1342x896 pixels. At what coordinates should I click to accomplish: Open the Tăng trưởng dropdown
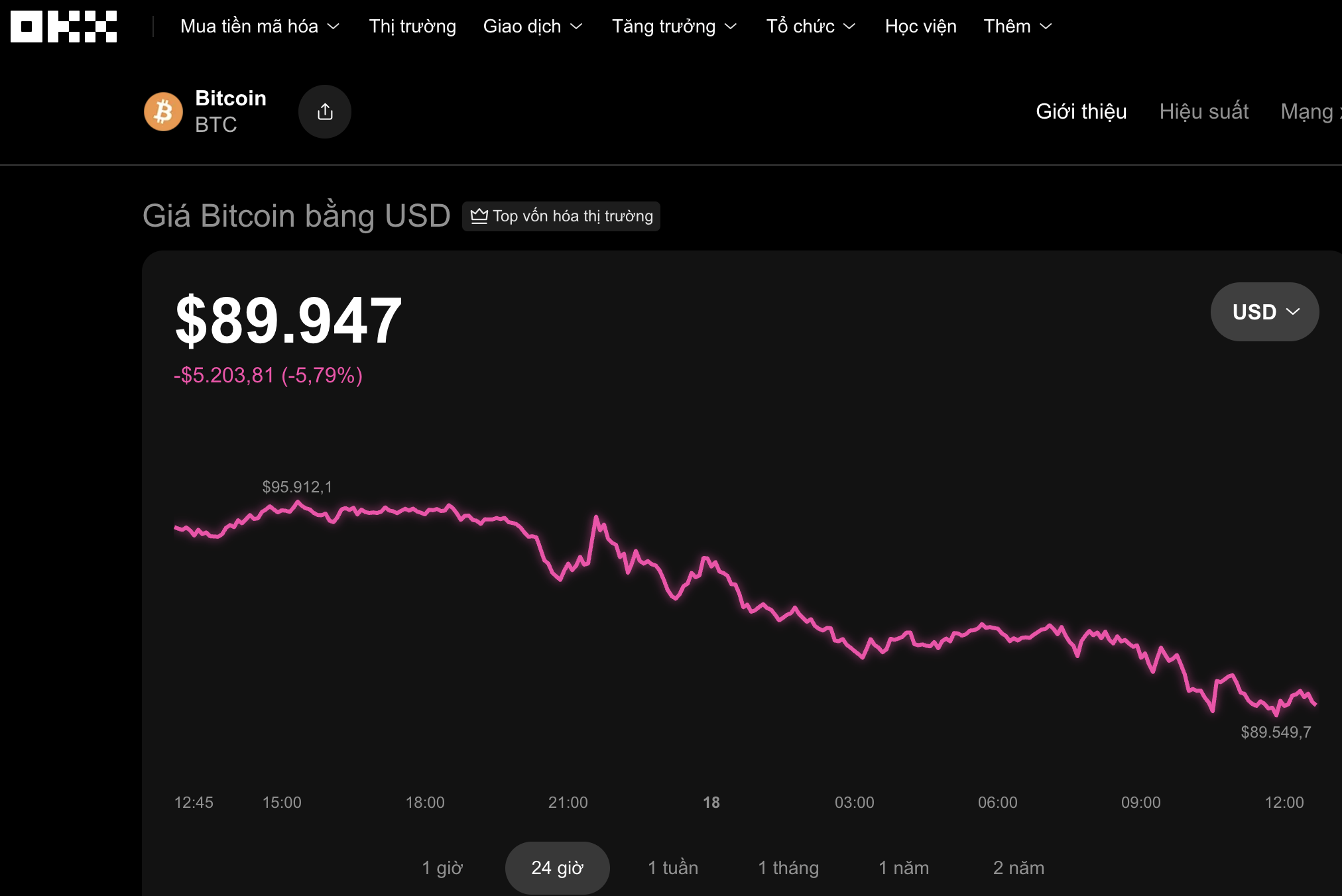(x=673, y=27)
